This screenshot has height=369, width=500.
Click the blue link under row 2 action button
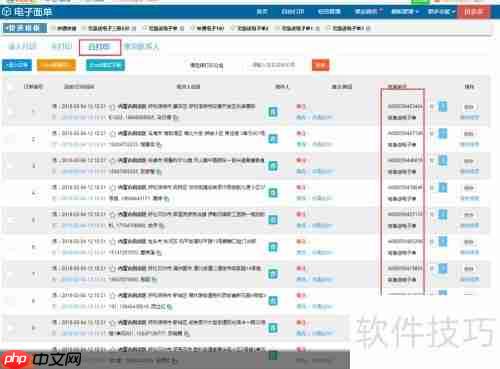click(469, 144)
